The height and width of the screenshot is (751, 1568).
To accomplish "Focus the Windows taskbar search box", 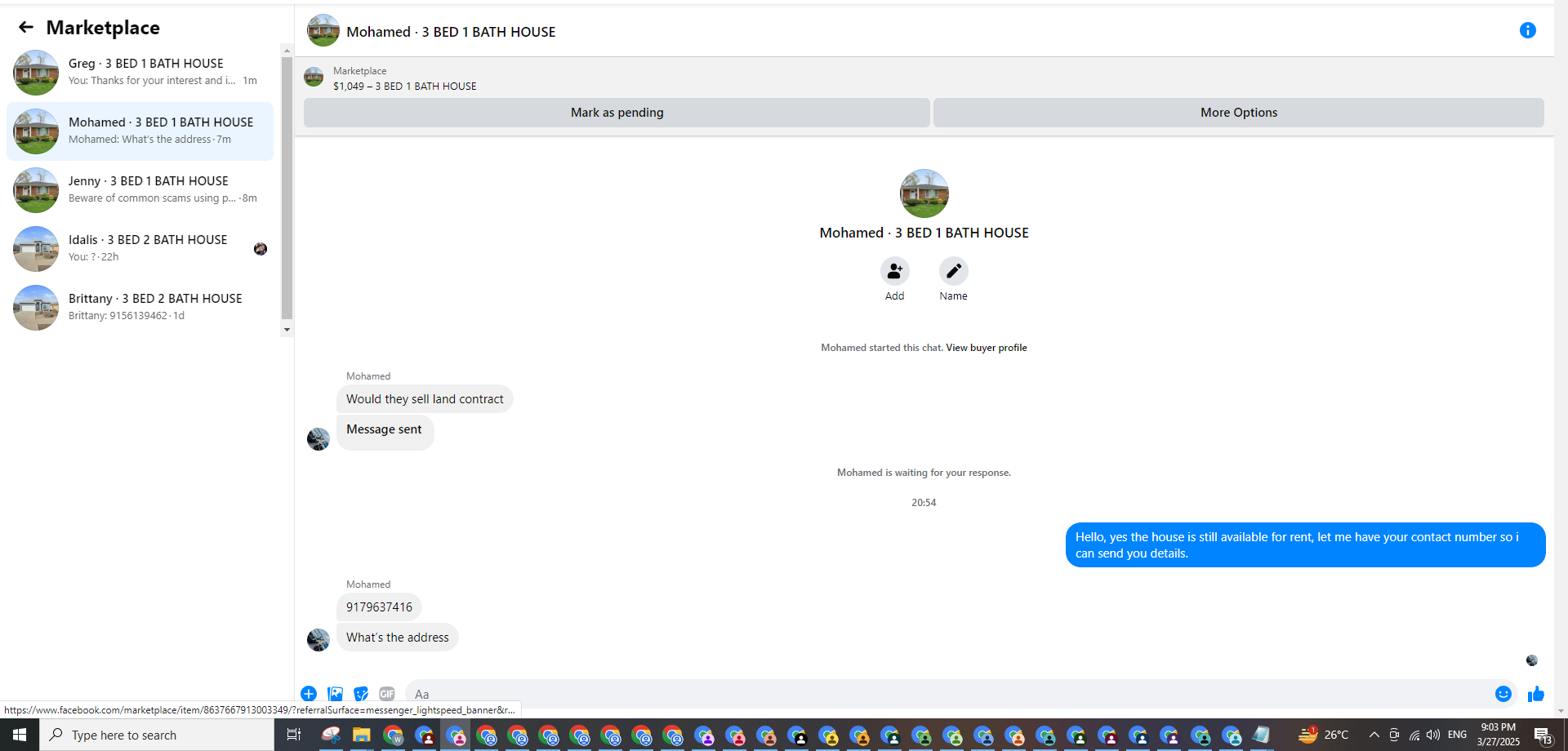I will pyautogui.click(x=157, y=735).
